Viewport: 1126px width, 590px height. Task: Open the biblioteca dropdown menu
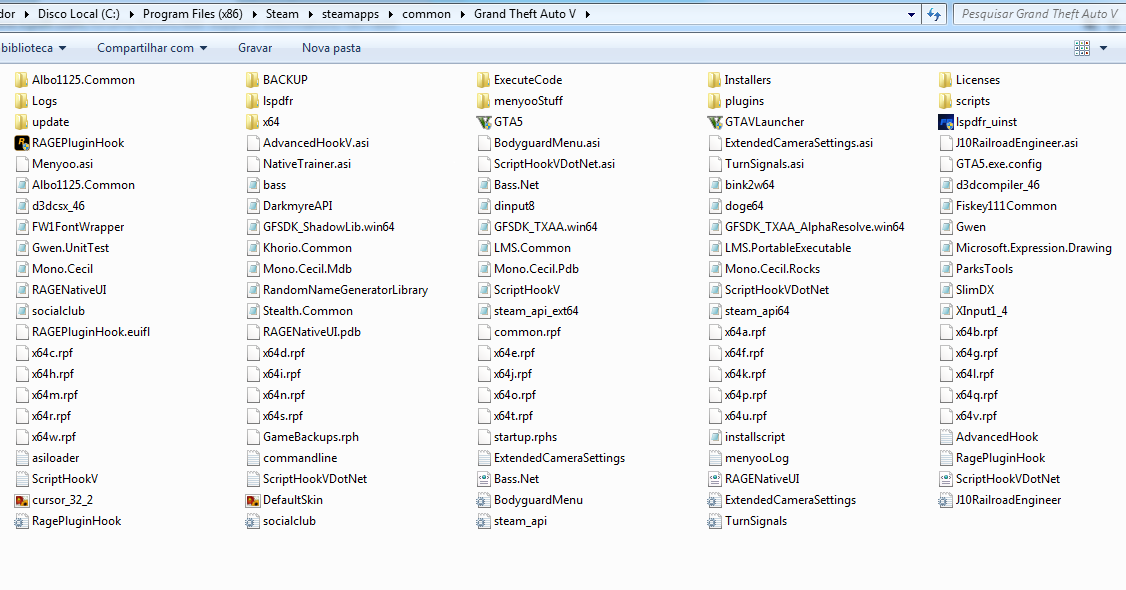coord(34,48)
